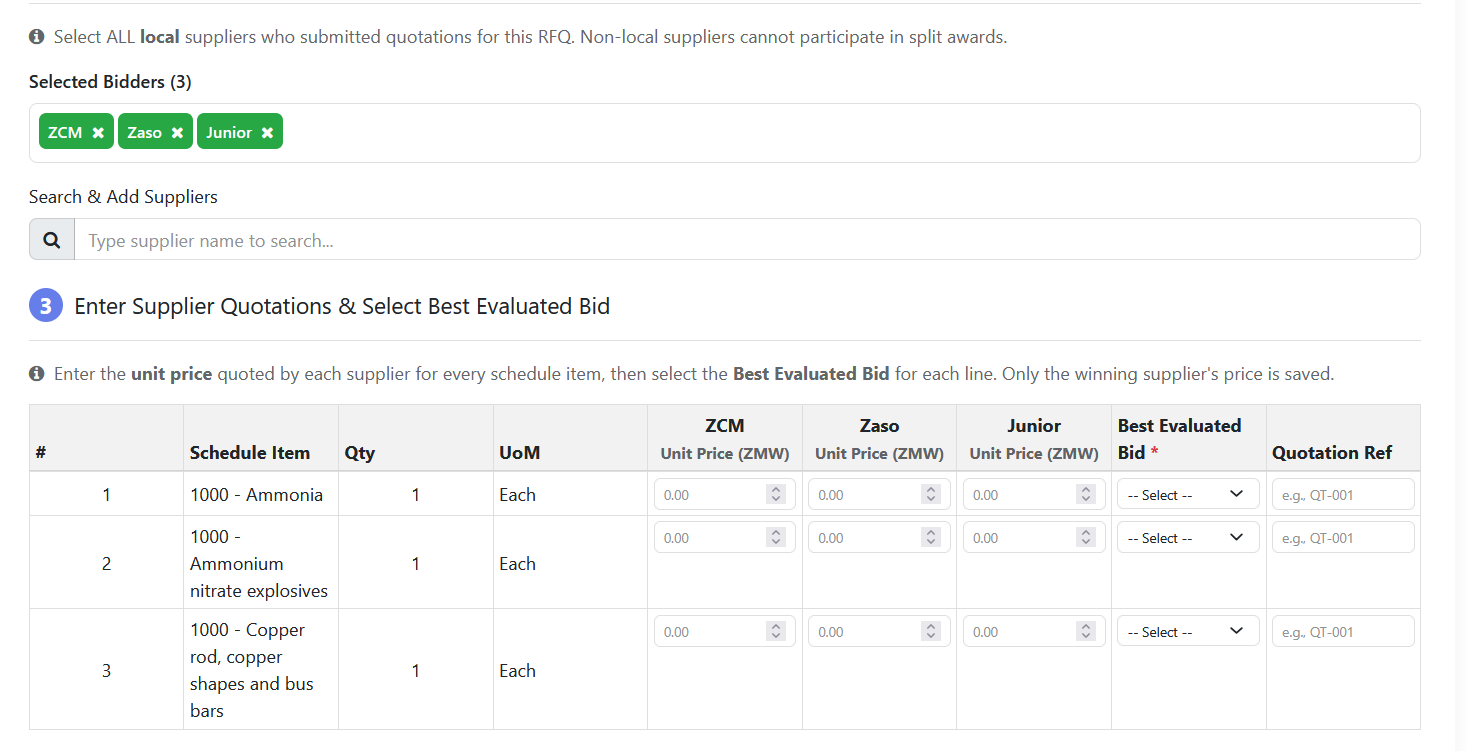Click info icon beside local suppliers note

37,37
